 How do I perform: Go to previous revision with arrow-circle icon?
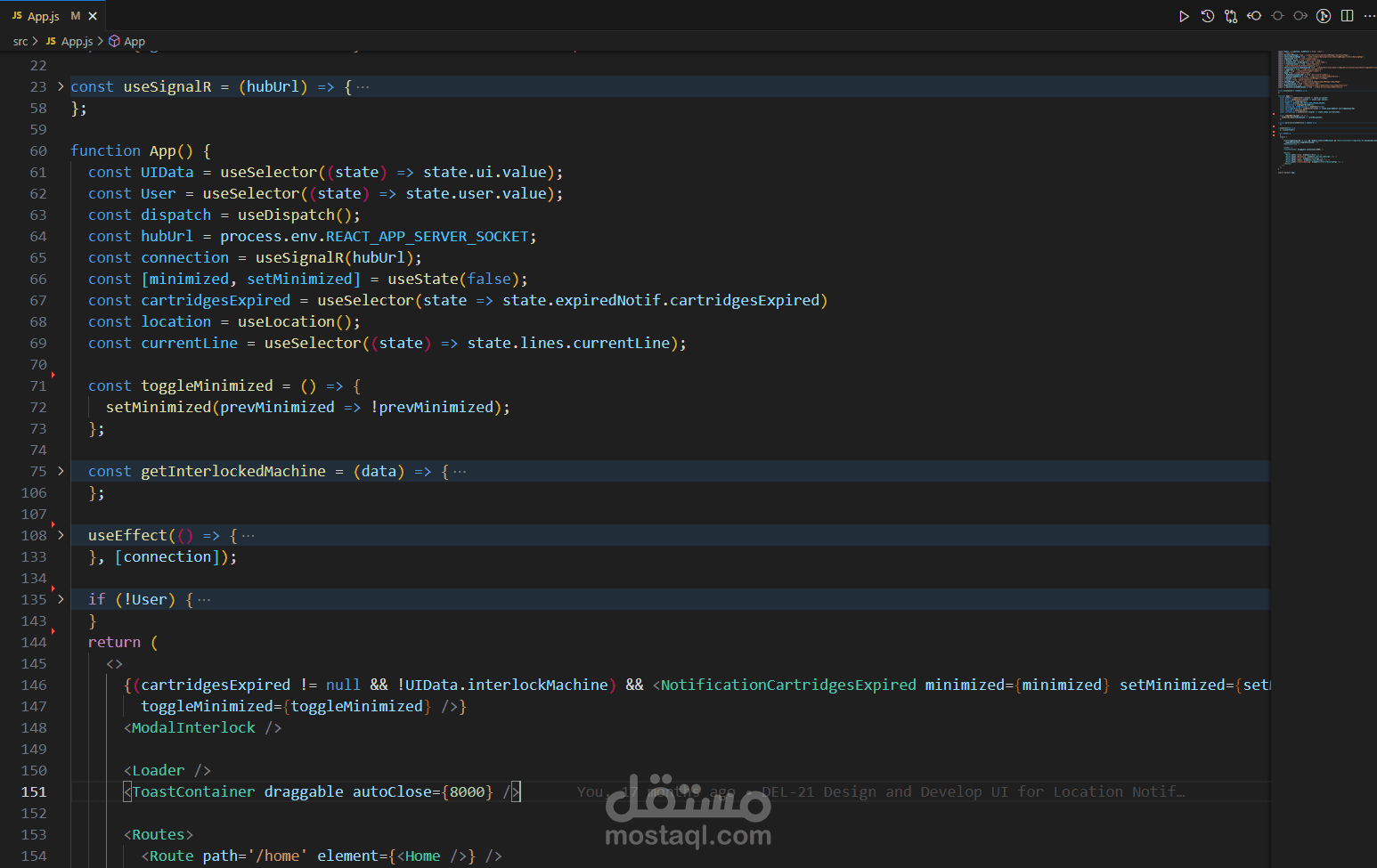point(1254,16)
